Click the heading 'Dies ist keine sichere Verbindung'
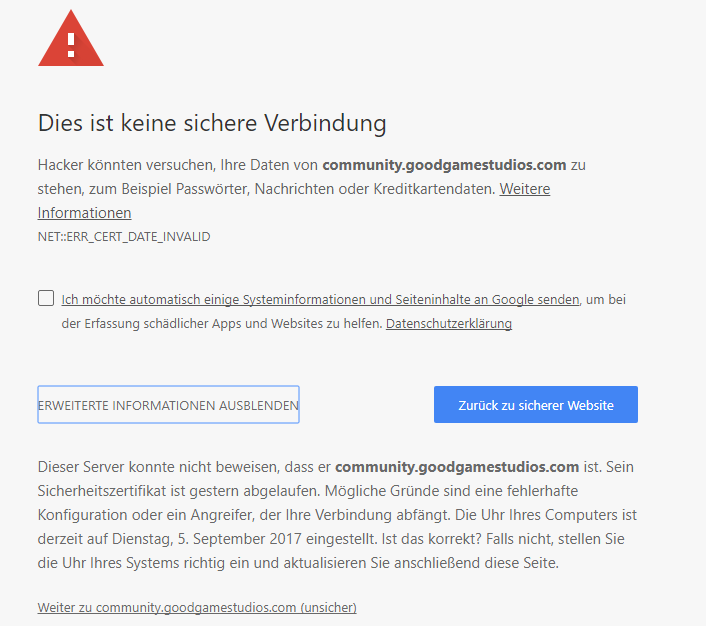 [212, 123]
